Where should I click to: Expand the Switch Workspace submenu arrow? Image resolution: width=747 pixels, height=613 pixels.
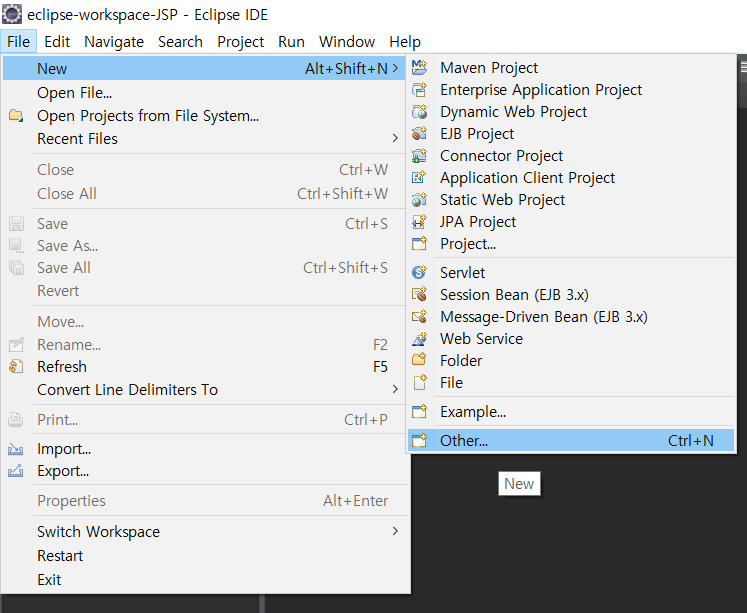click(x=395, y=531)
